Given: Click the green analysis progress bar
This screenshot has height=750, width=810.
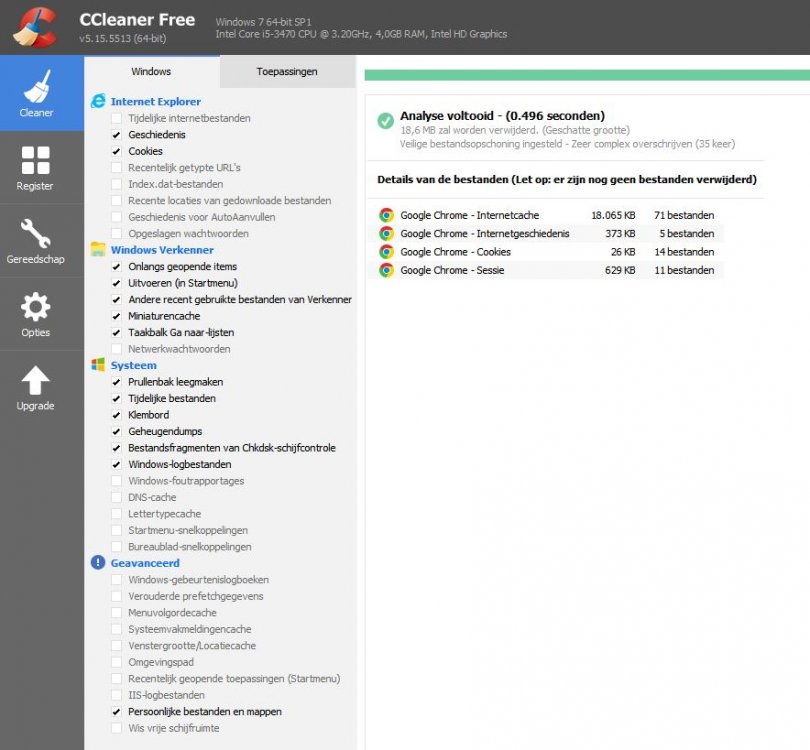Looking at the screenshot, I should (x=586, y=75).
